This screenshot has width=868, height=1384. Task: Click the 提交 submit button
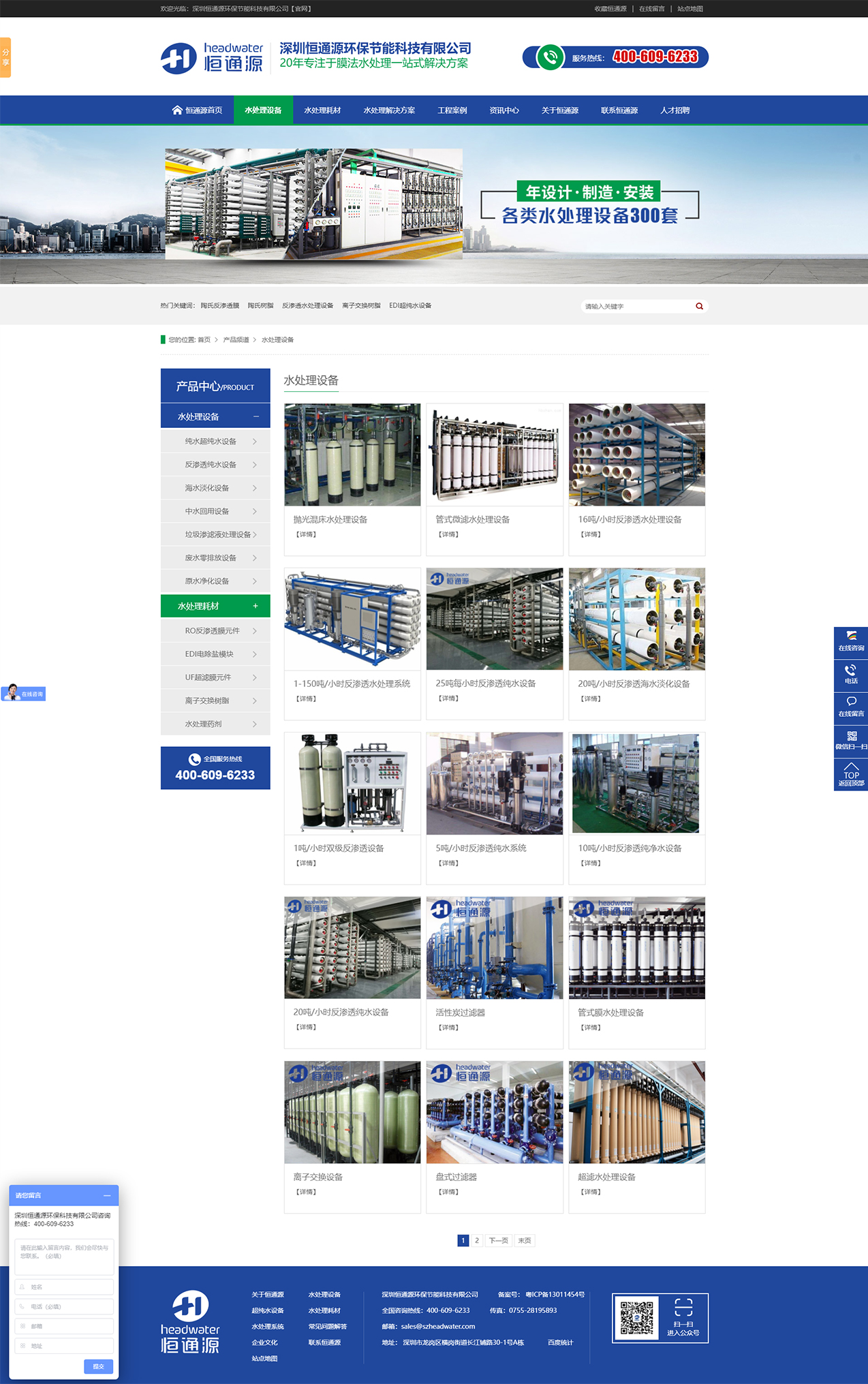click(x=98, y=1366)
